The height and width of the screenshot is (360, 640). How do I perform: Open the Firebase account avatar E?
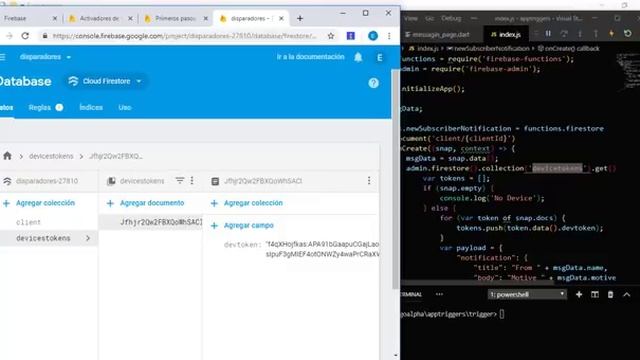click(380, 58)
